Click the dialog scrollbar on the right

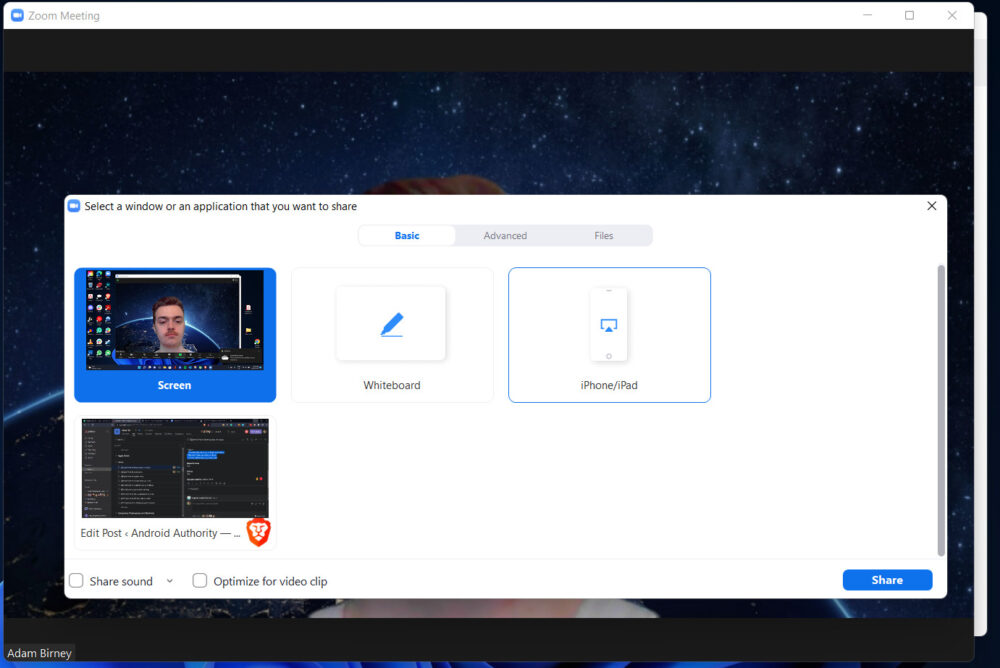click(x=941, y=410)
